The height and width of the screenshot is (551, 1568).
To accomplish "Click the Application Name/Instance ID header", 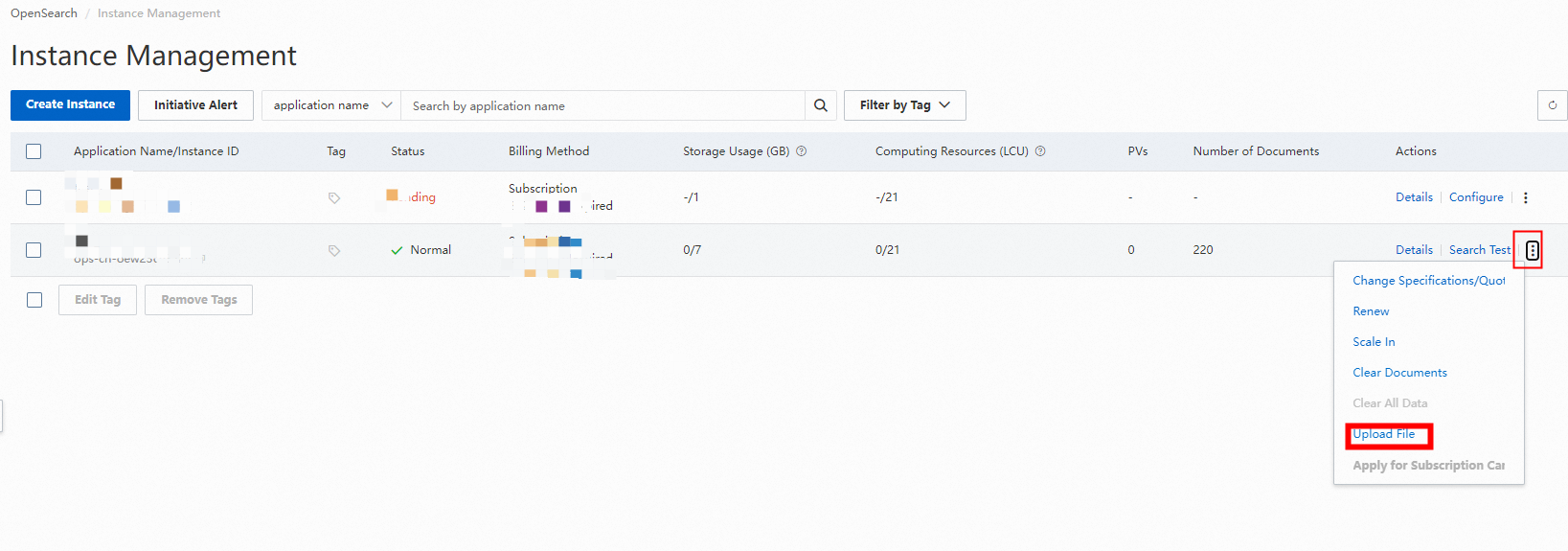I will (x=156, y=151).
